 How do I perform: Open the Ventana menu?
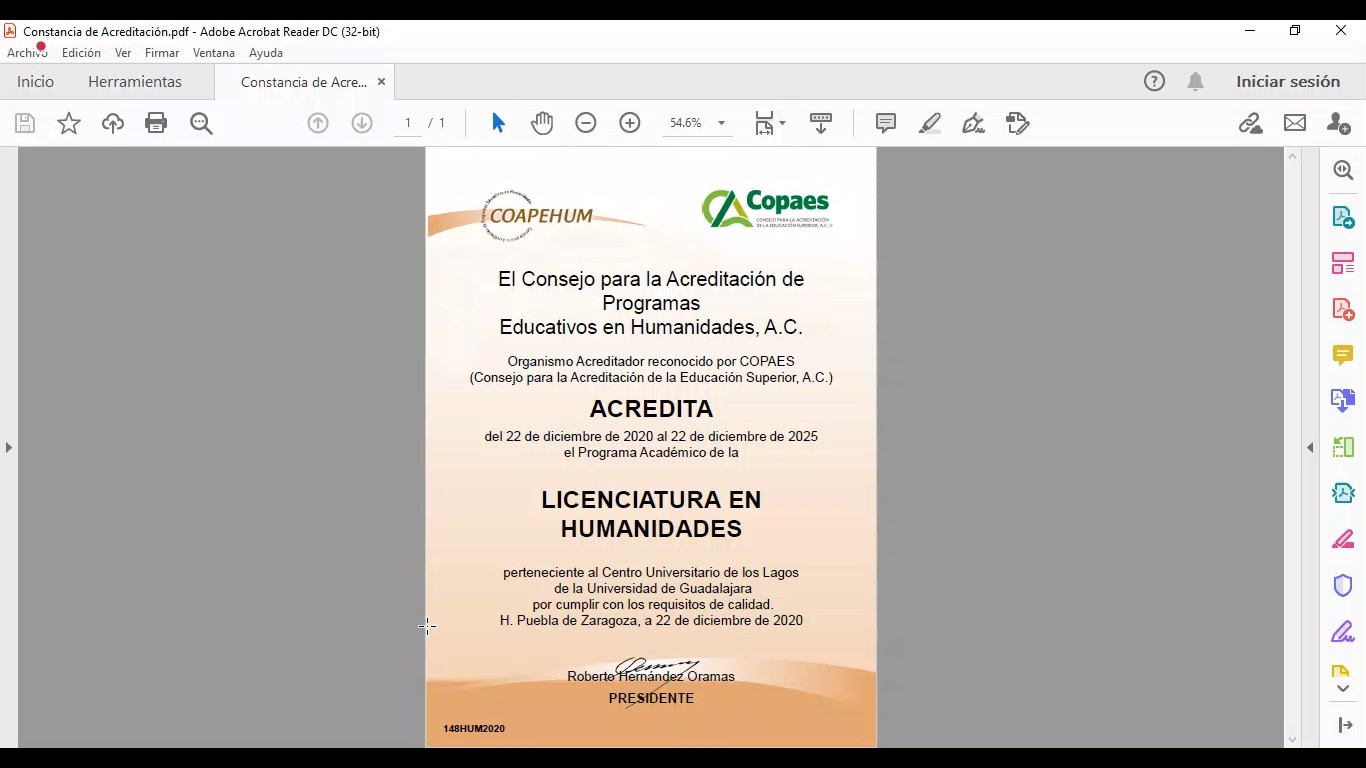click(214, 53)
